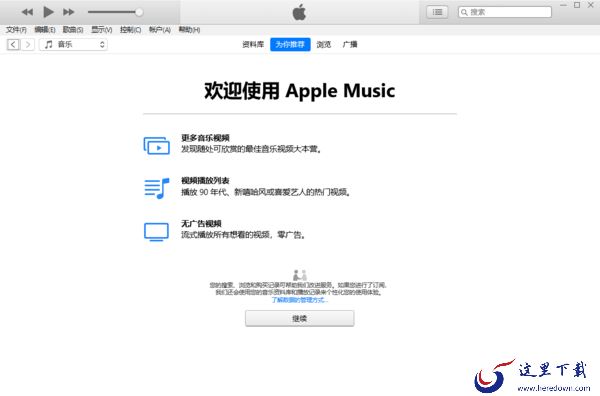Open the 控制(C) menu
Viewport: 600px width, 396px height.
[130, 30]
